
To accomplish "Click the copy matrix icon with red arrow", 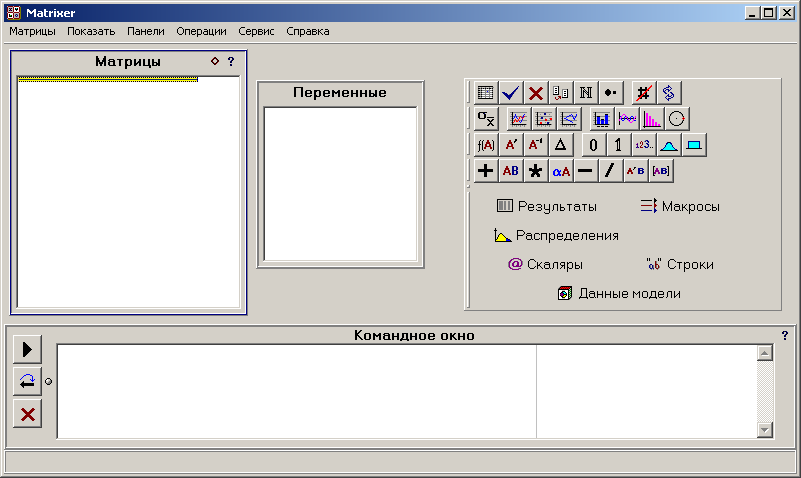I will click(560, 93).
